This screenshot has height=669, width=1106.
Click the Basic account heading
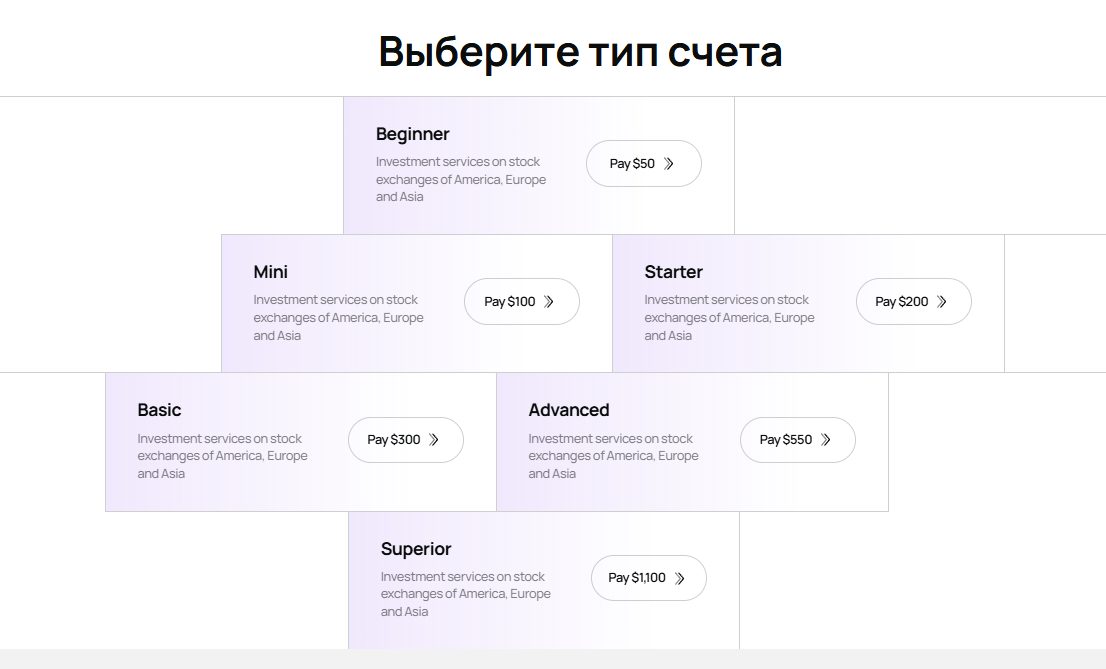159,410
